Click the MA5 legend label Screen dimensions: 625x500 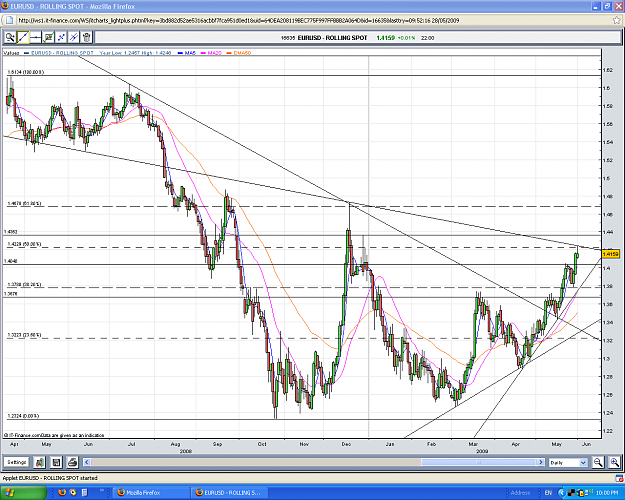click(190, 53)
